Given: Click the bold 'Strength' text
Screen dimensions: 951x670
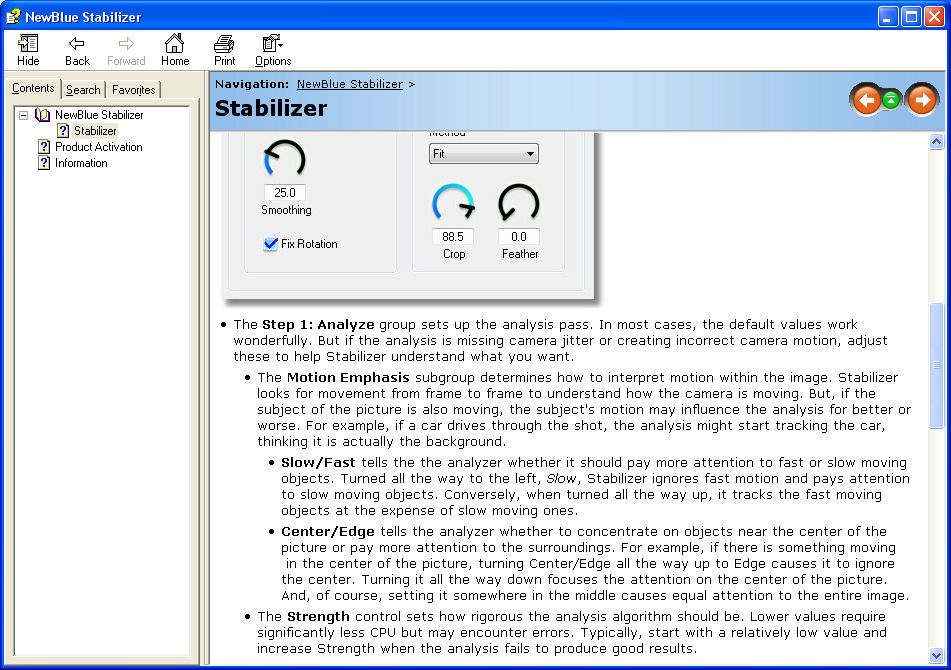Looking at the screenshot, I should pyautogui.click(x=318, y=617).
